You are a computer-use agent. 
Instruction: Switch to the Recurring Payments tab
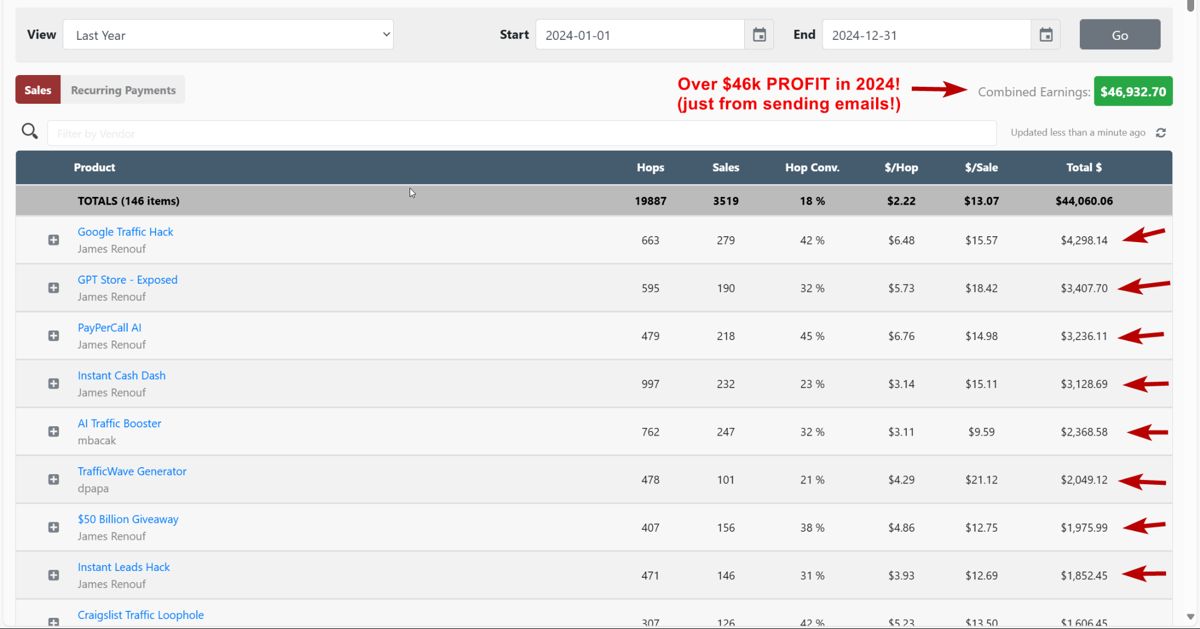(123, 90)
